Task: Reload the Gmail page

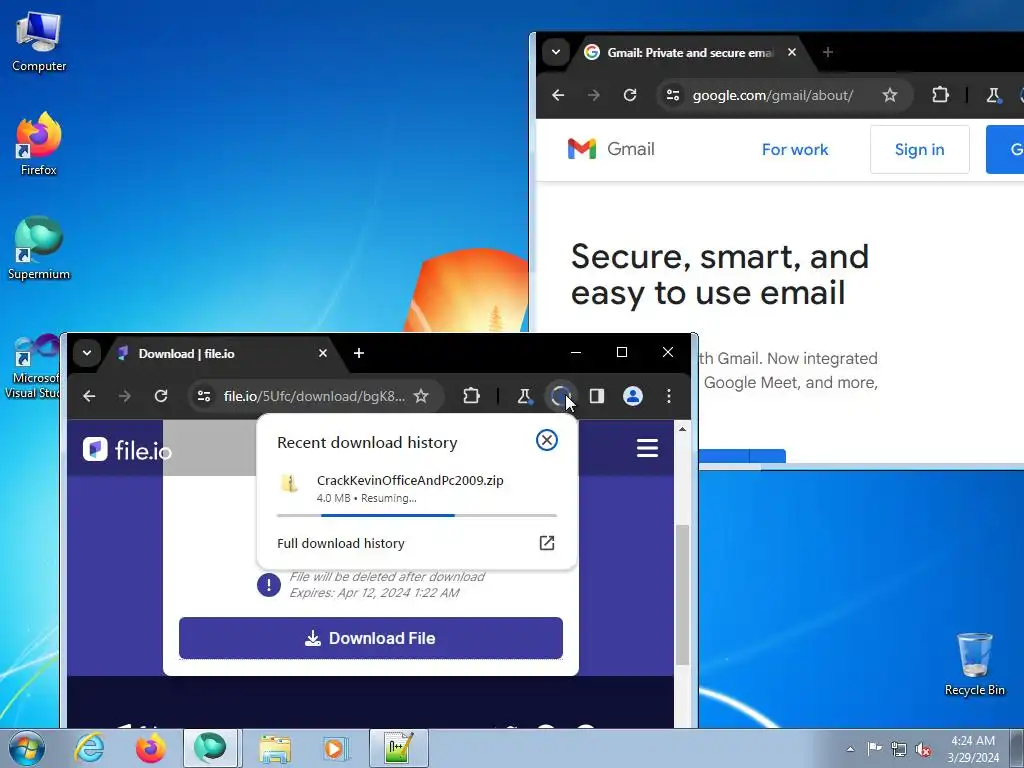Action: [630, 95]
